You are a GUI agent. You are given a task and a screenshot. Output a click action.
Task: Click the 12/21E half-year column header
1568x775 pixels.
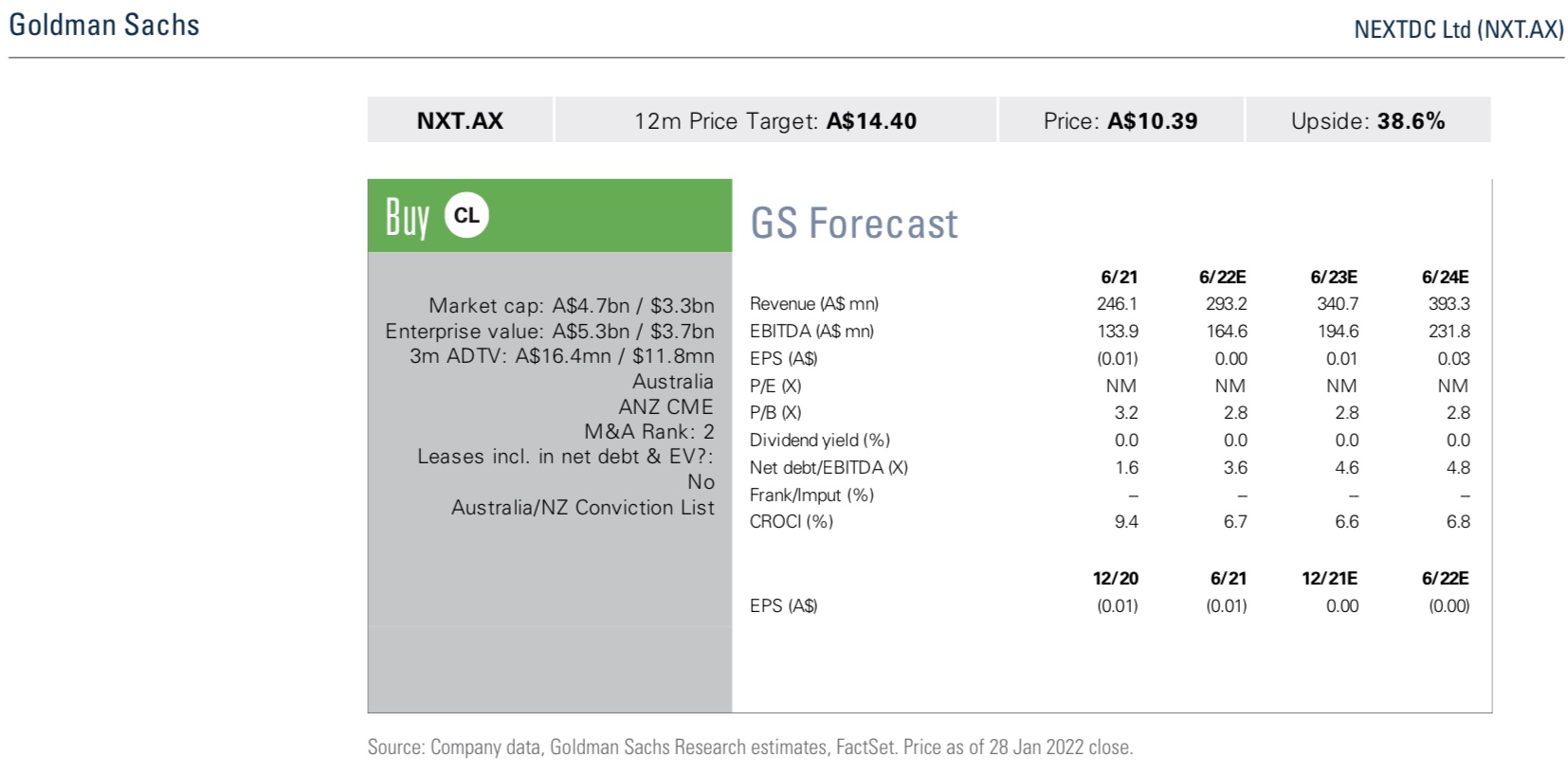point(1329,578)
